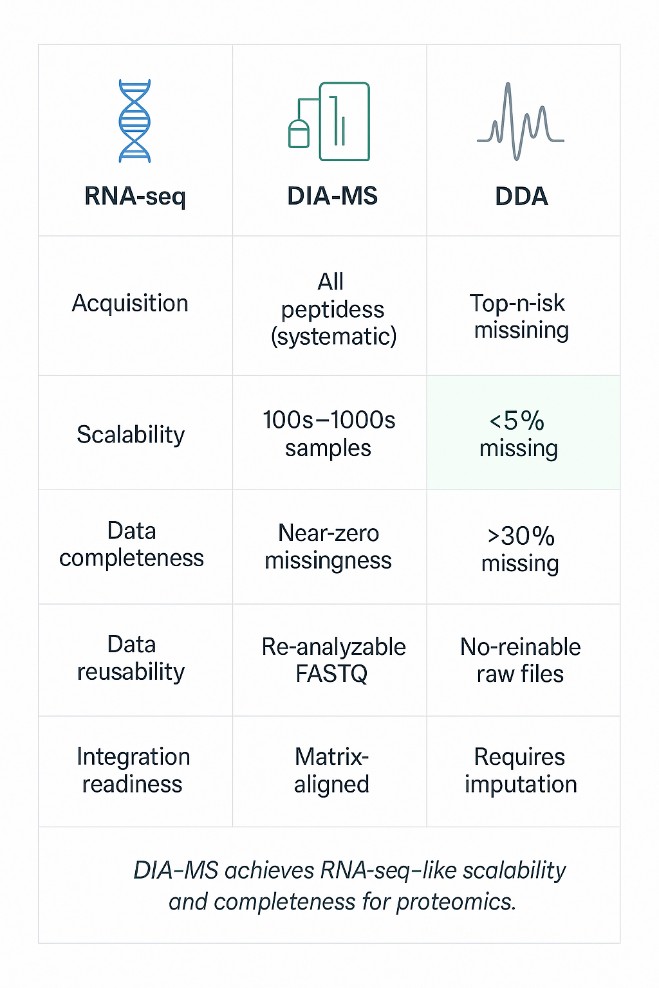
Task: Click the Data reusability row label
Action: 130,658
